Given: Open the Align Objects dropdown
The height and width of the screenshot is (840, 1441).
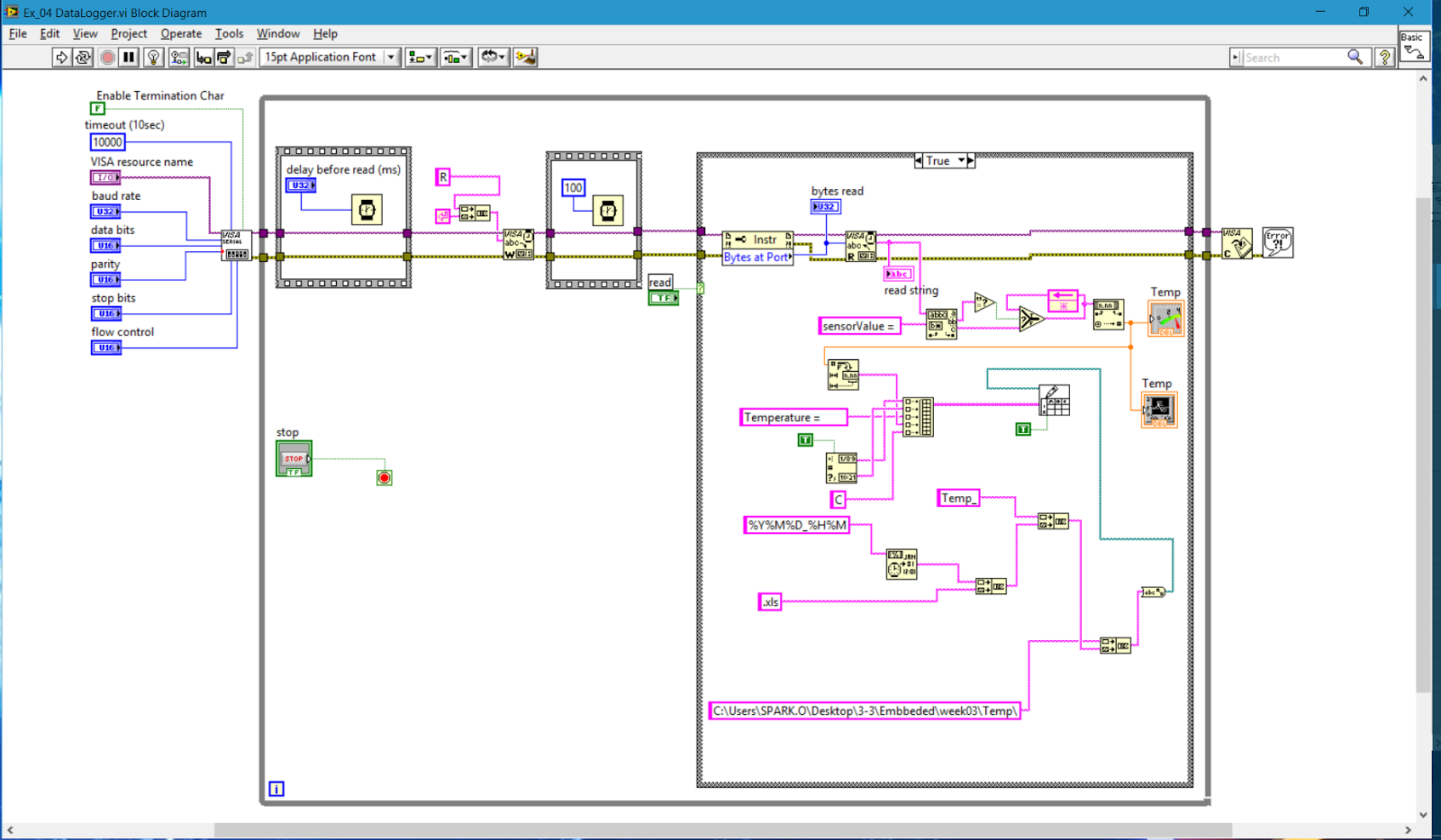Looking at the screenshot, I should [x=420, y=57].
